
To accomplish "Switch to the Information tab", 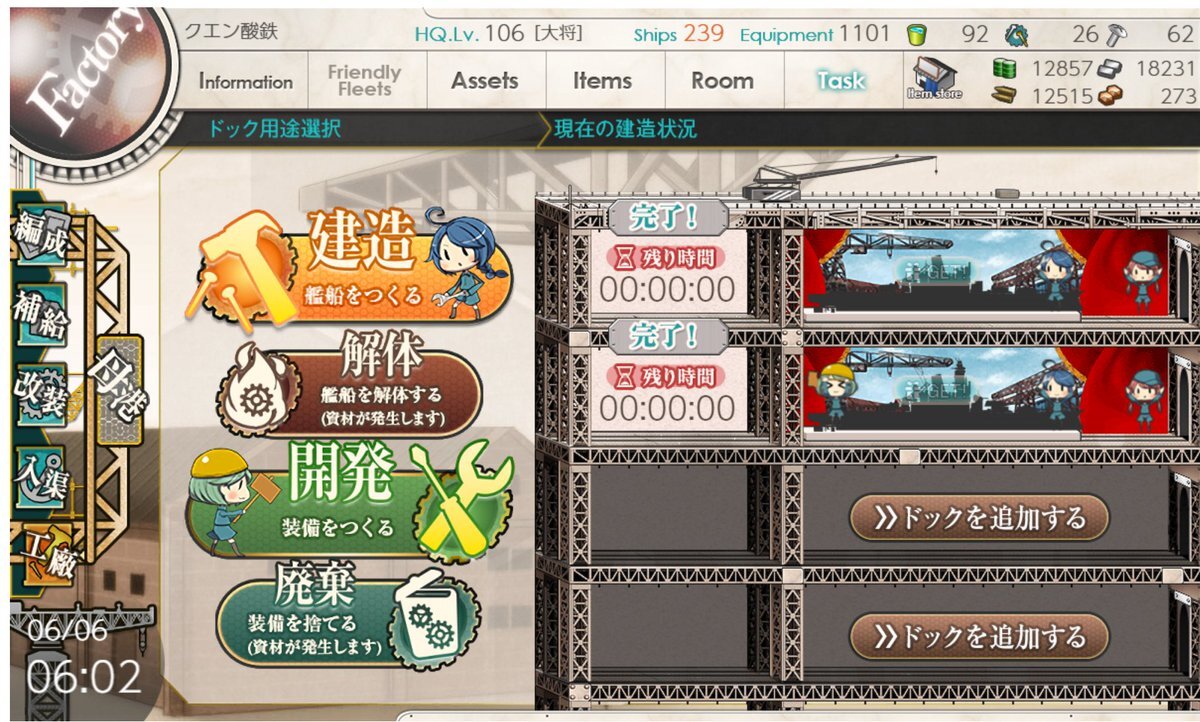I will click(x=246, y=81).
